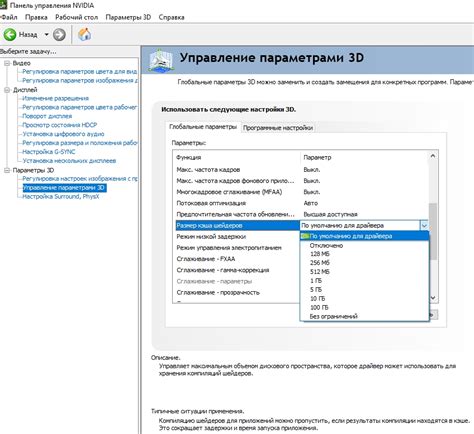
Task: Select Макс. частота кадров фонового приложения row
Action: (302, 181)
